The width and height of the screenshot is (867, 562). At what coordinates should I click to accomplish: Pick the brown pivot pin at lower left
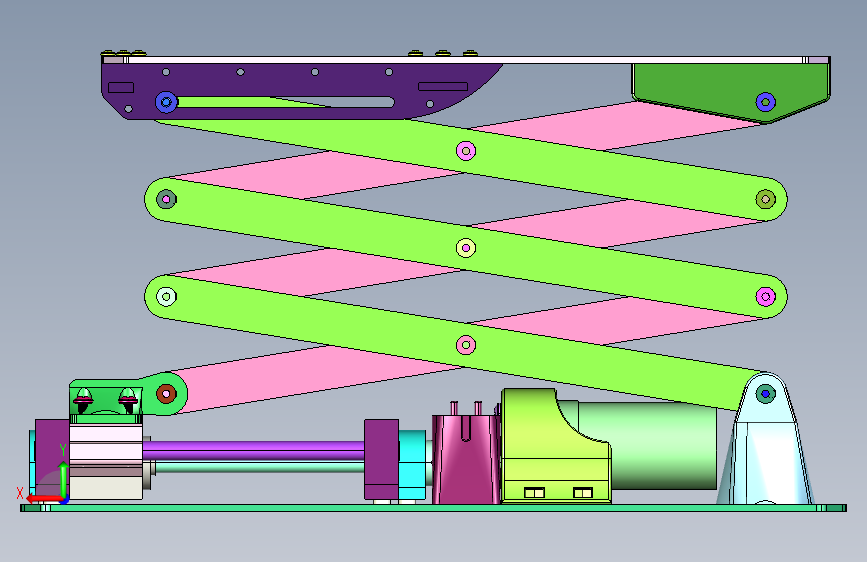click(166, 394)
